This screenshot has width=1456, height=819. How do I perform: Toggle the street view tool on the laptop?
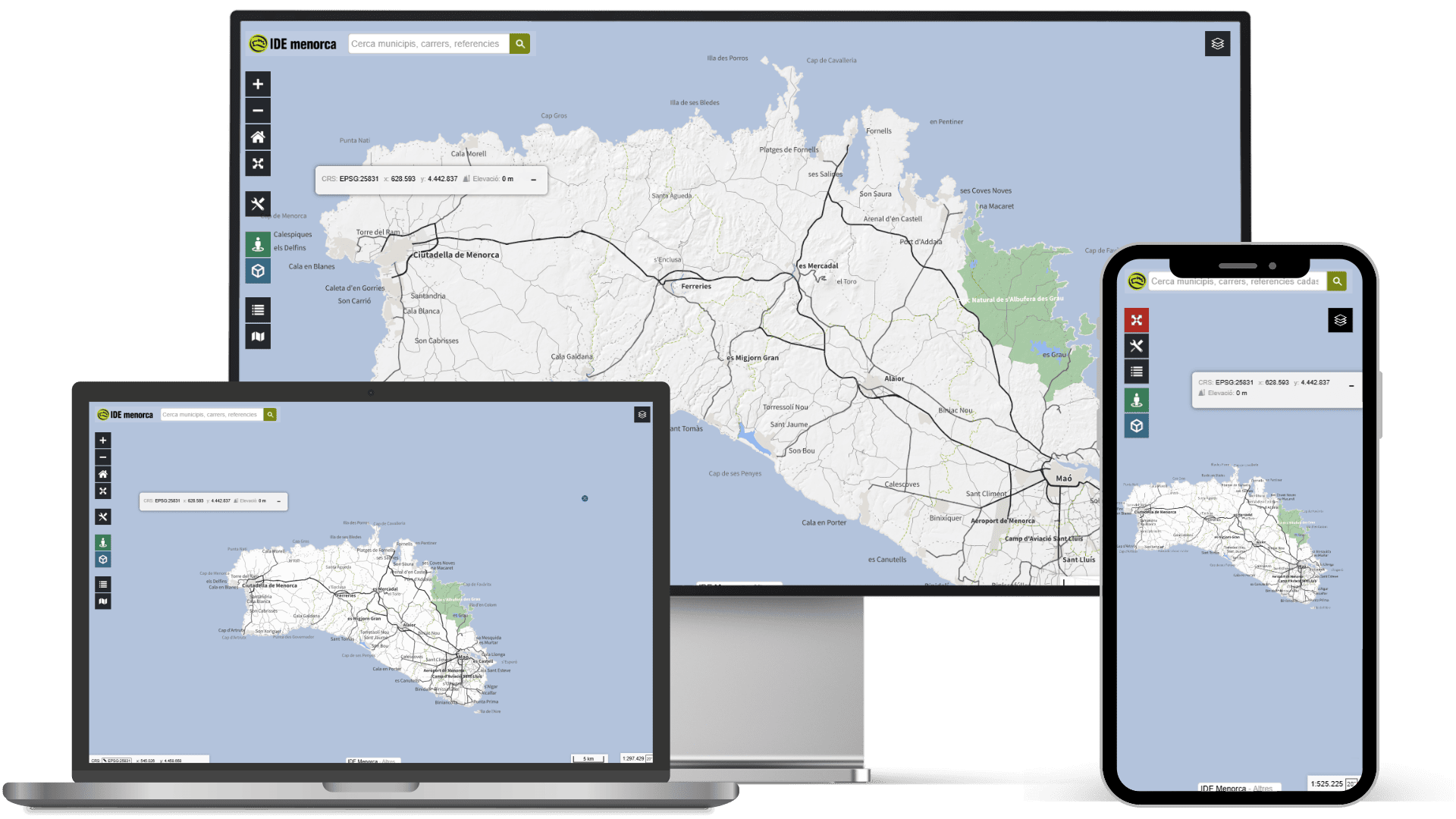(x=103, y=542)
